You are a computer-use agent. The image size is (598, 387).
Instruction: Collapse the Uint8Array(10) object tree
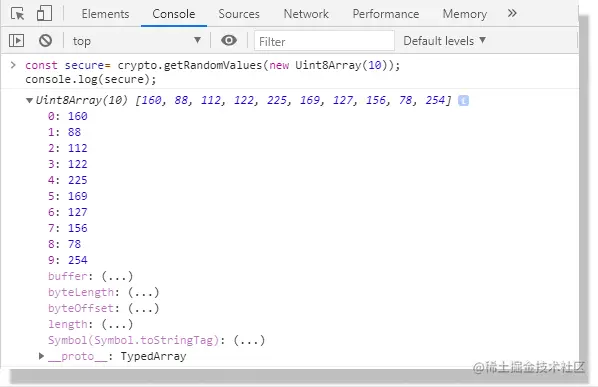tap(29, 100)
